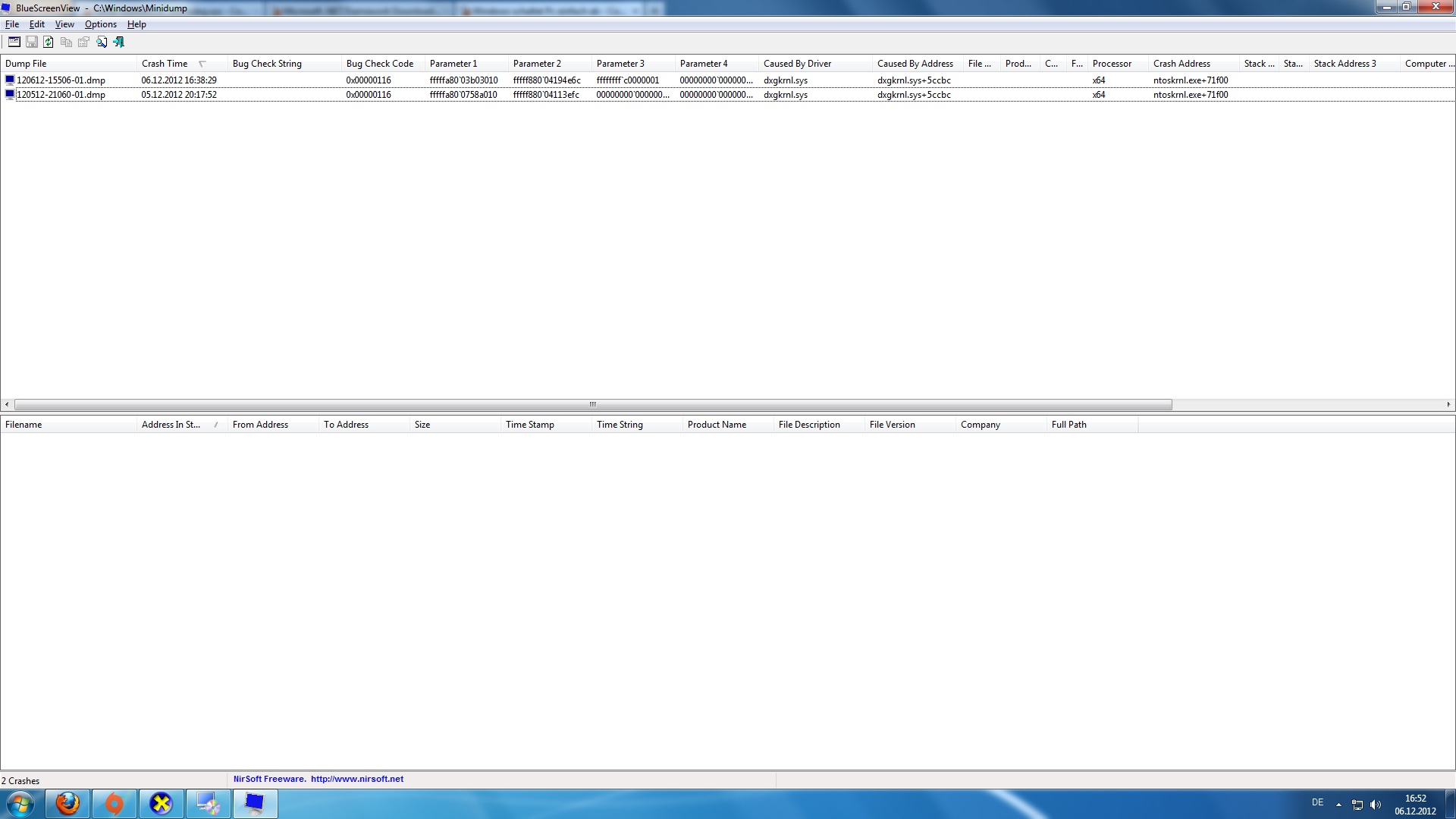The image size is (1456, 819).
Task: Click the Properties toolbar icon
Action: tap(83, 42)
